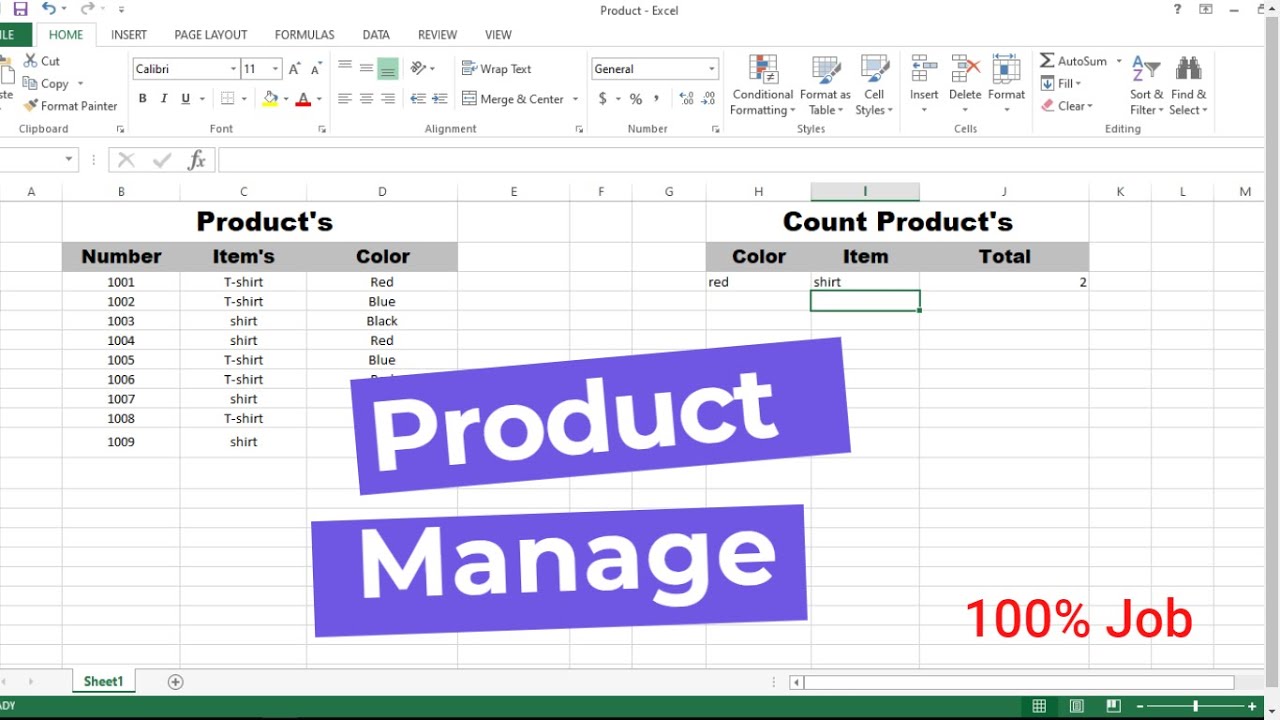Delete cells using the Delete button
Viewport: 1280px width, 720px height.
coord(965,86)
